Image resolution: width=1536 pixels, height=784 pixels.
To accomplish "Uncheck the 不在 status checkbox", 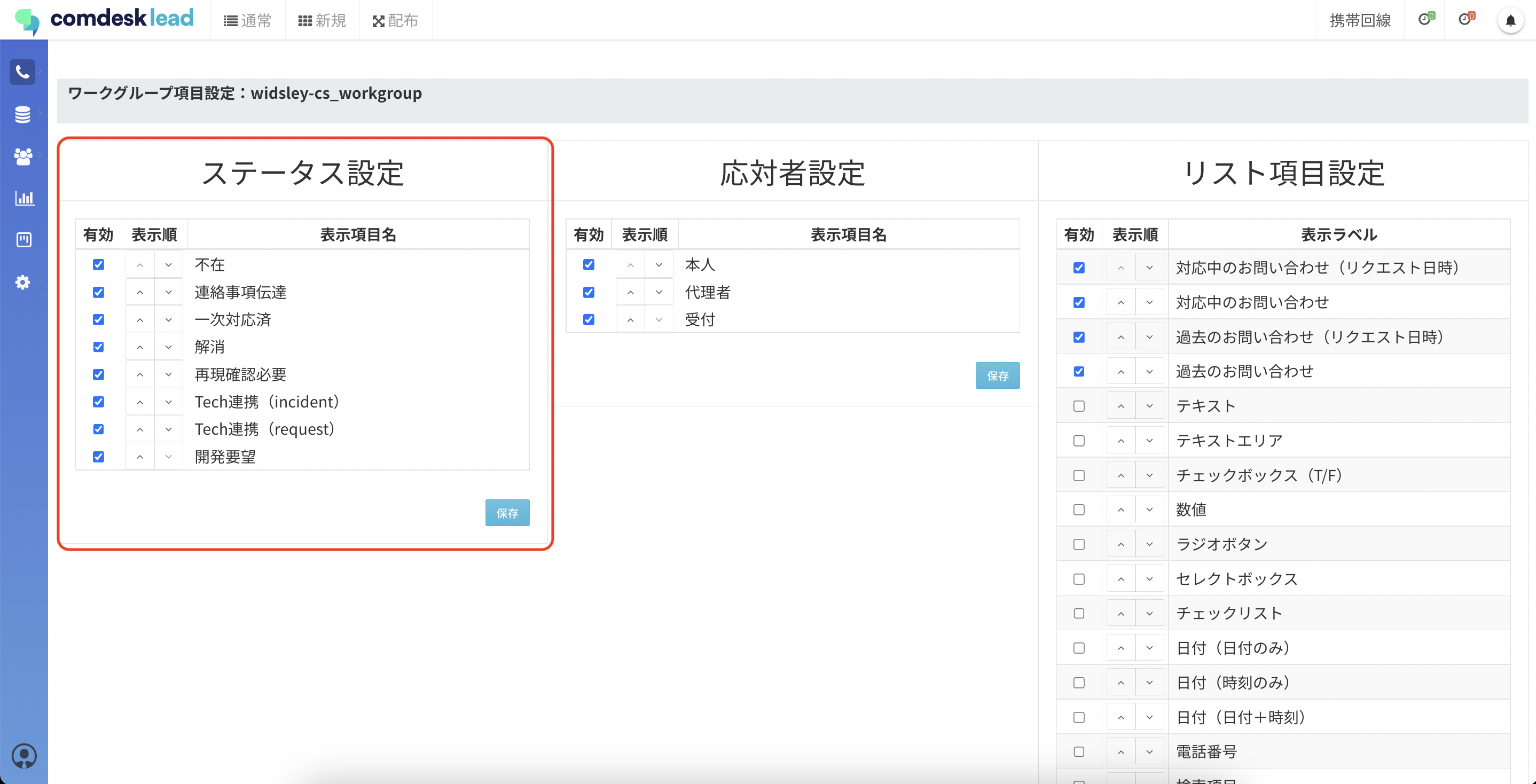I will point(98,265).
